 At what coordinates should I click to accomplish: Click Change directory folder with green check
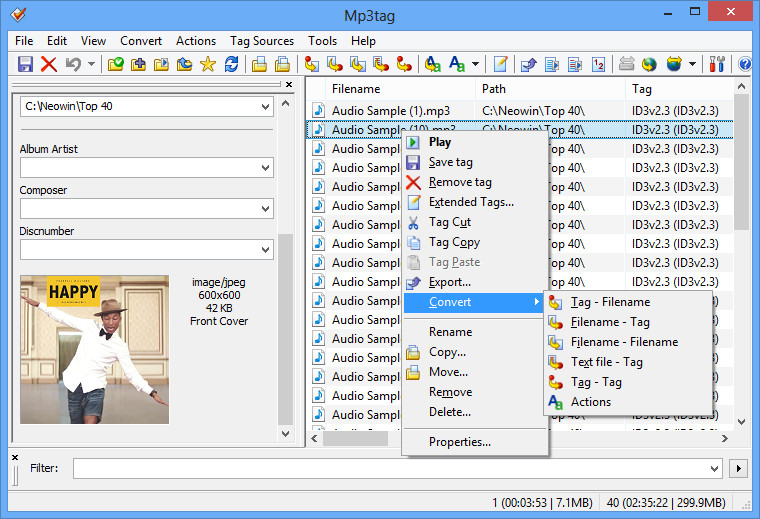pyautogui.click(x=115, y=64)
